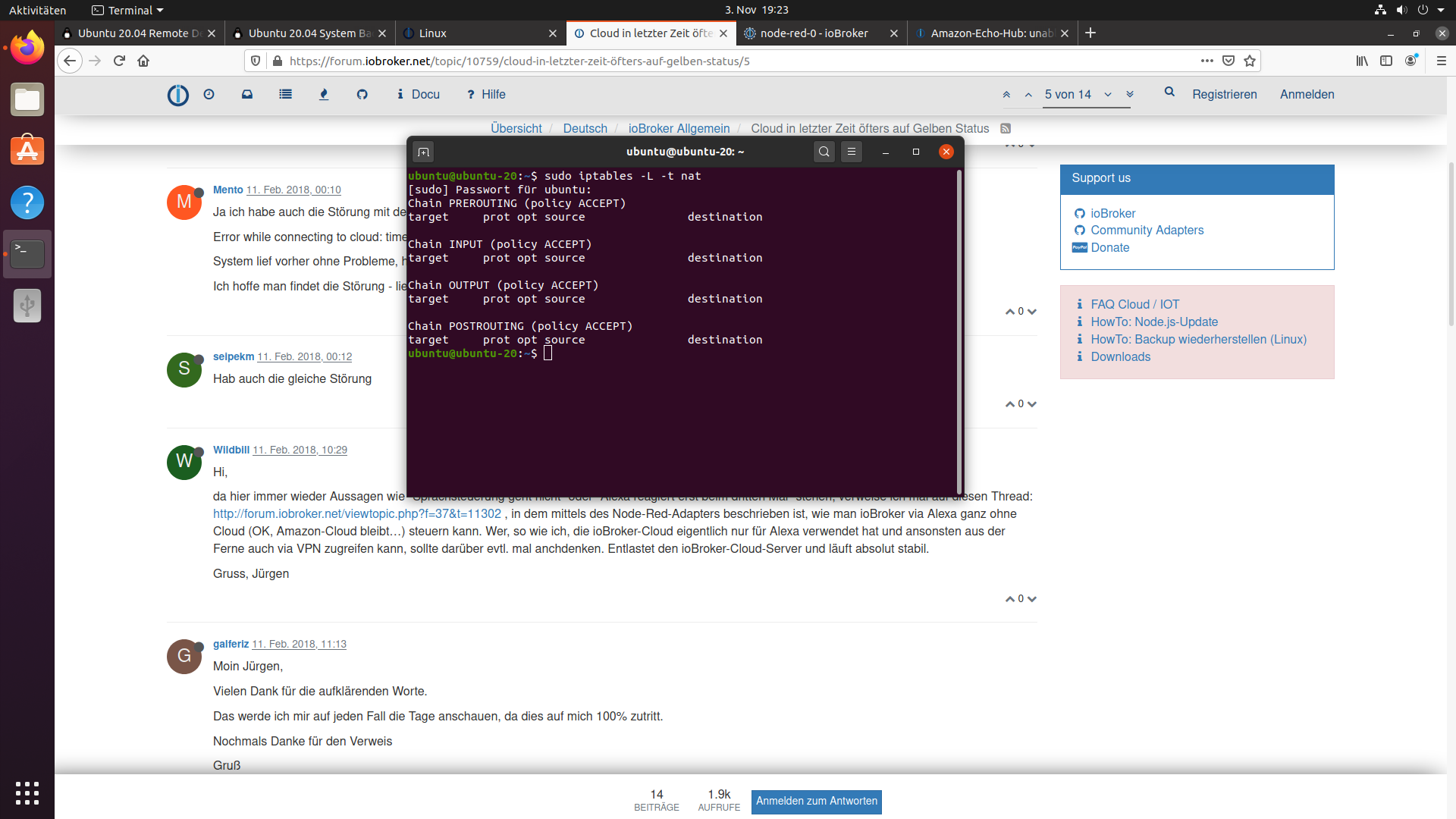Jump to last post with double-down arrows
Image resolution: width=1456 pixels, height=819 pixels.
point(1130,95)
